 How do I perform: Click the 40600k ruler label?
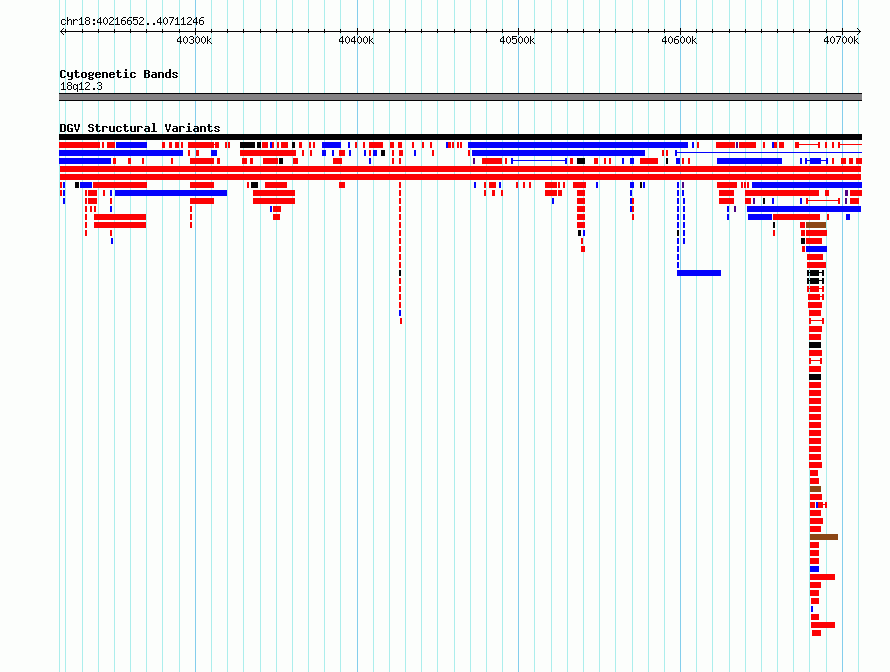pos(679,40)
